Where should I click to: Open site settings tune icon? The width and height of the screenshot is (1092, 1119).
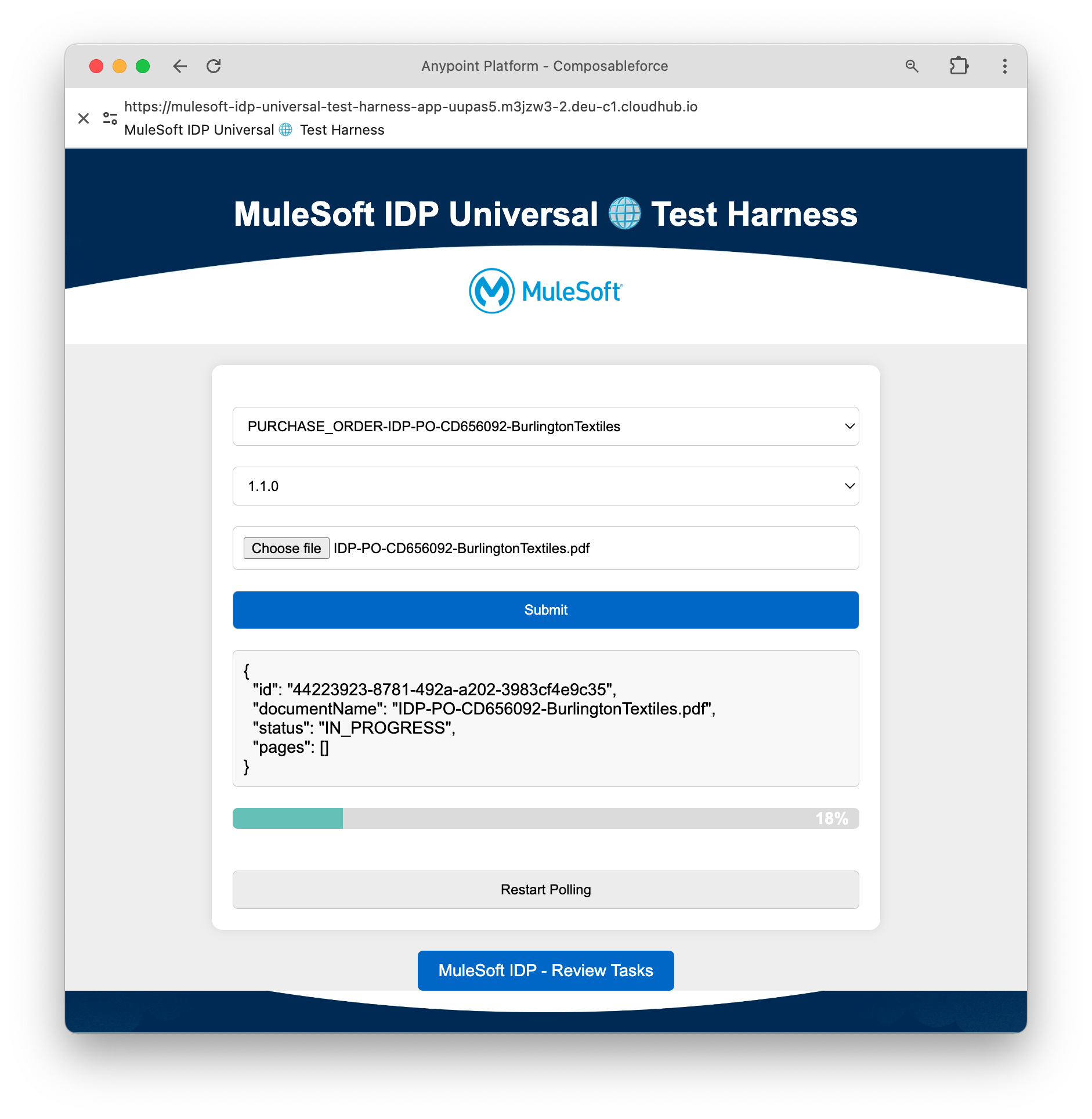pyautogui.click(x=110, y=118)
